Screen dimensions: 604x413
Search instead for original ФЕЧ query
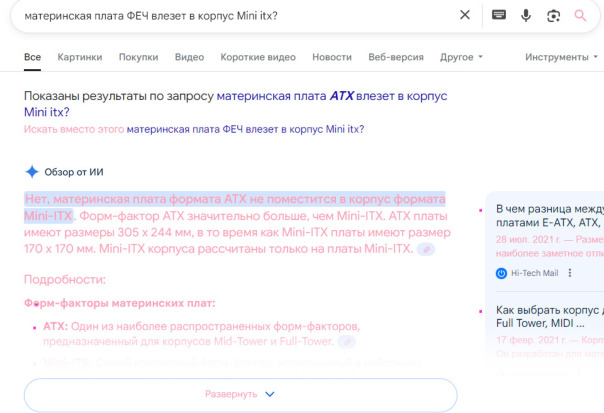click(x=245, y=129)
